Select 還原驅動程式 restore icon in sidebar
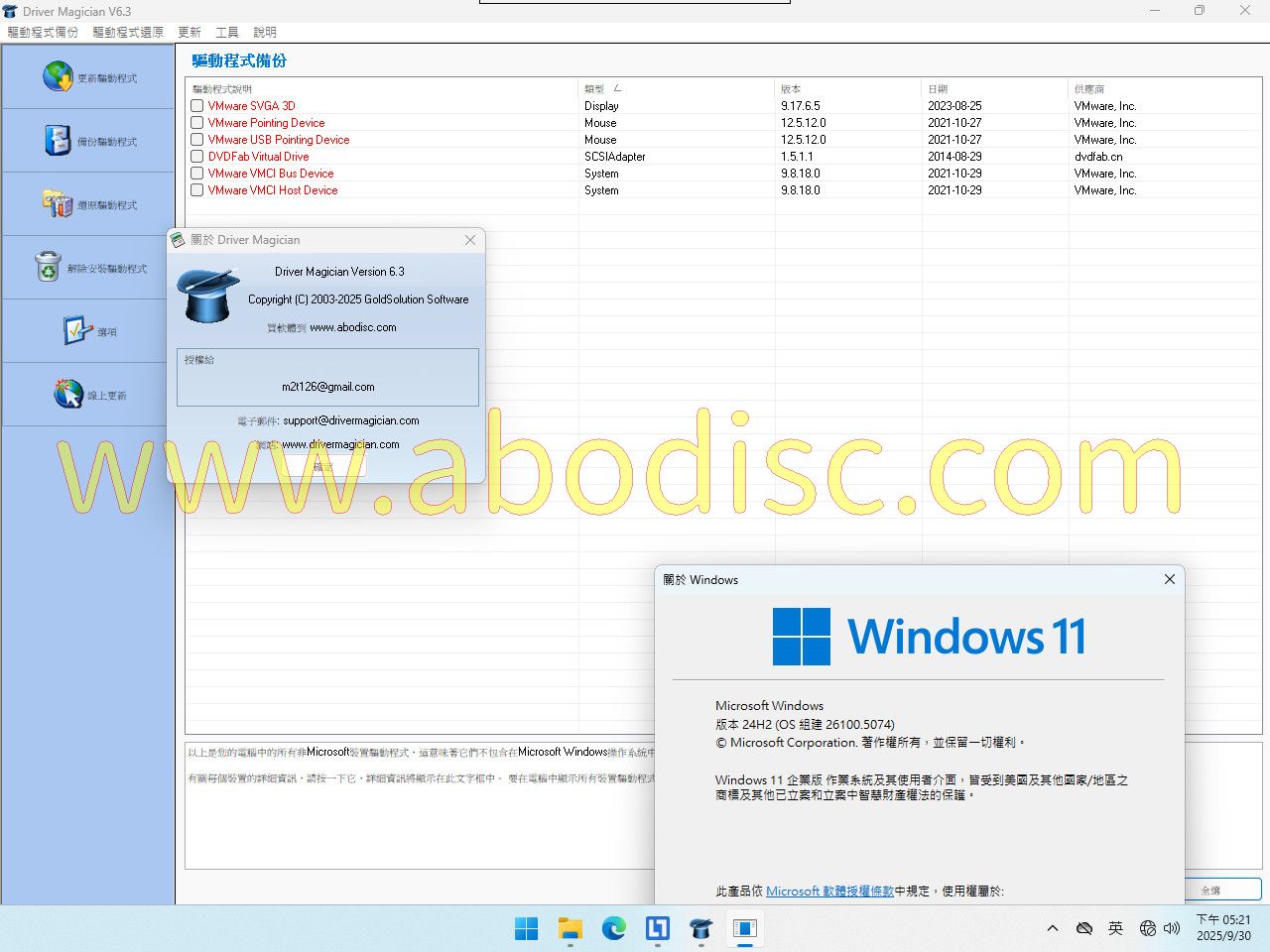The image size is (1270, 952). point(59,204)
